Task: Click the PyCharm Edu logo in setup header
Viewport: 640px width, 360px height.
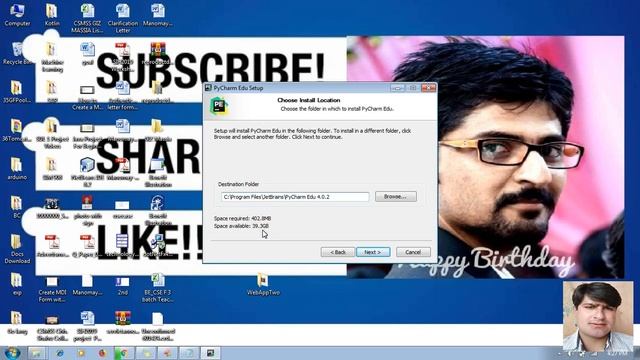Action: 219,105
